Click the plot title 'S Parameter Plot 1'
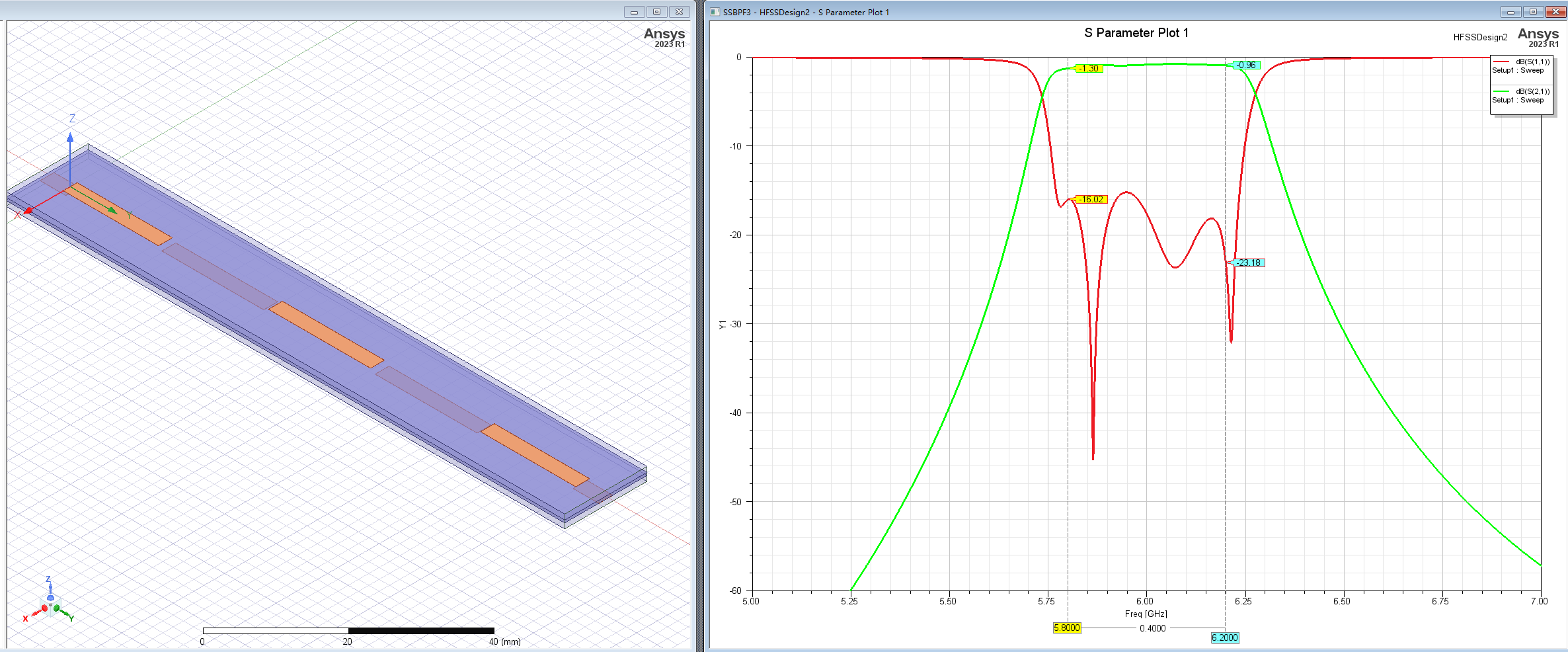Image resolution: width=1568 pixels, height=652 pixels. tap(1136, 33)
